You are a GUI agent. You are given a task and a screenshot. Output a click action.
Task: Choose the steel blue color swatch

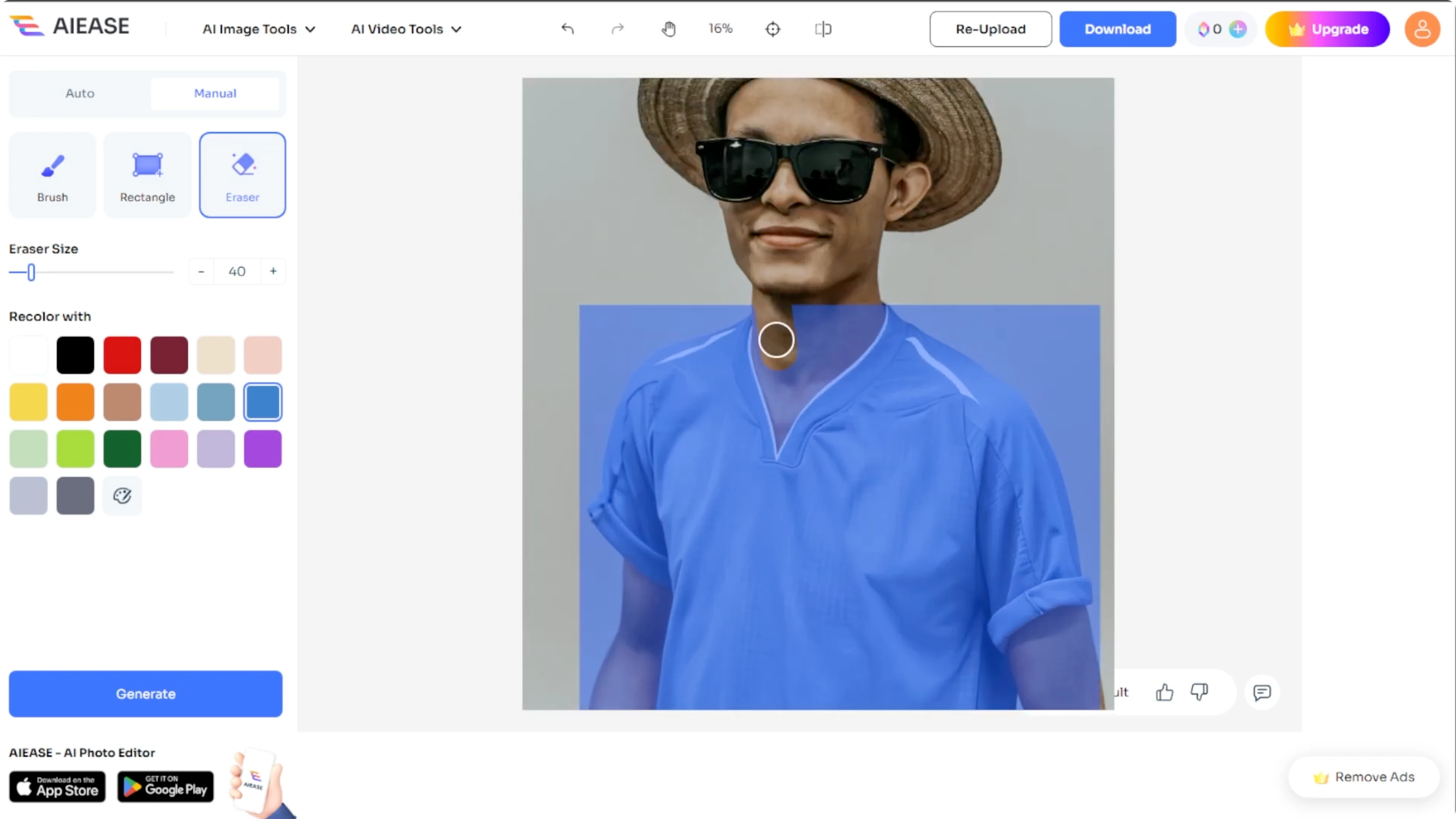(216, 402)
